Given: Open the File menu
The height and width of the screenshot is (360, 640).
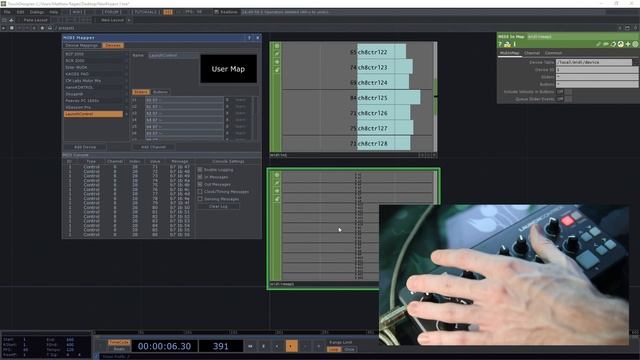Looking at the screenshot, I should coord(7,12).
